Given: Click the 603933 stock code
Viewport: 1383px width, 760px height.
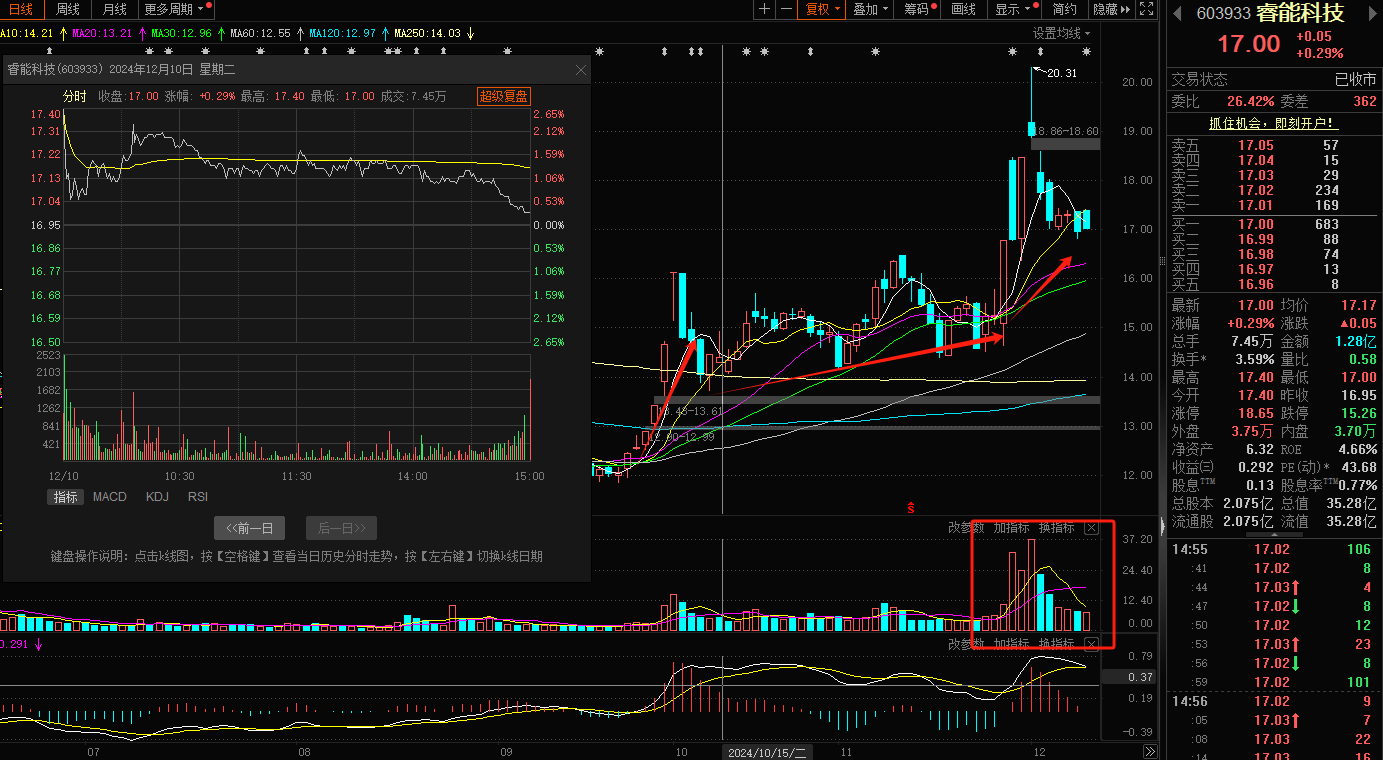Looking at the screenshot, I should point(1224,14).
